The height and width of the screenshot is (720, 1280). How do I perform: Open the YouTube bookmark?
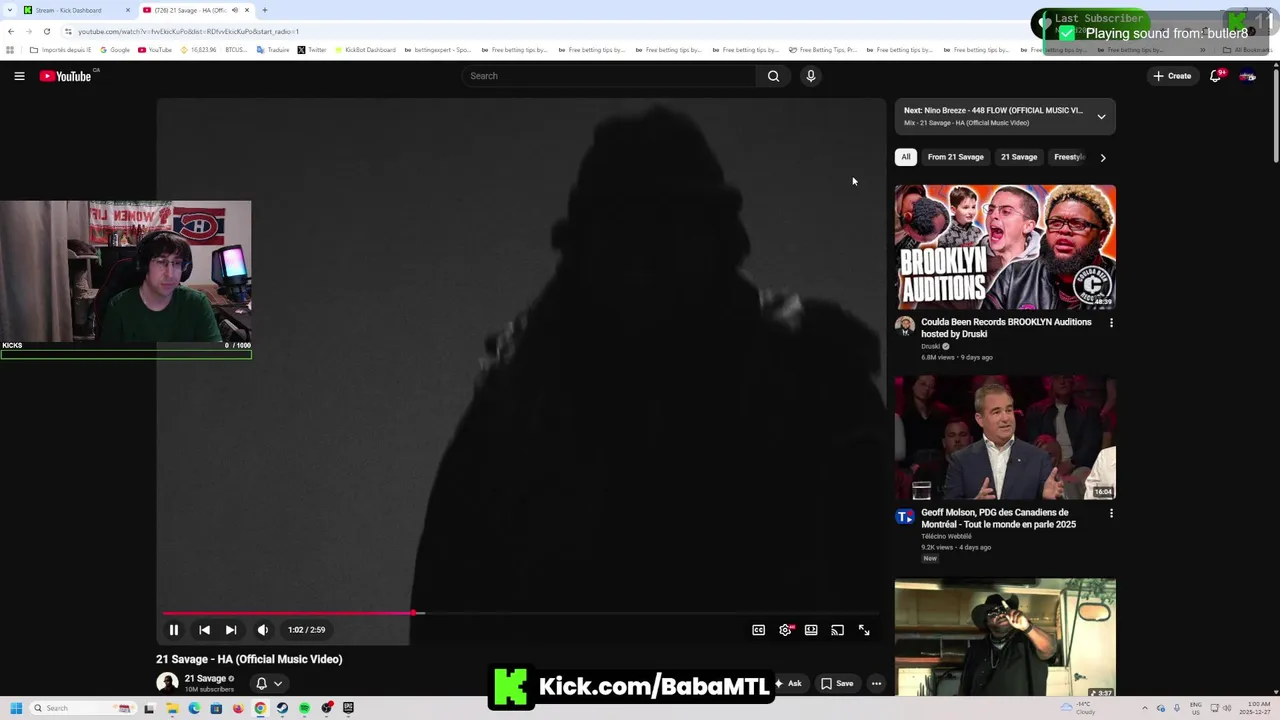155,50
